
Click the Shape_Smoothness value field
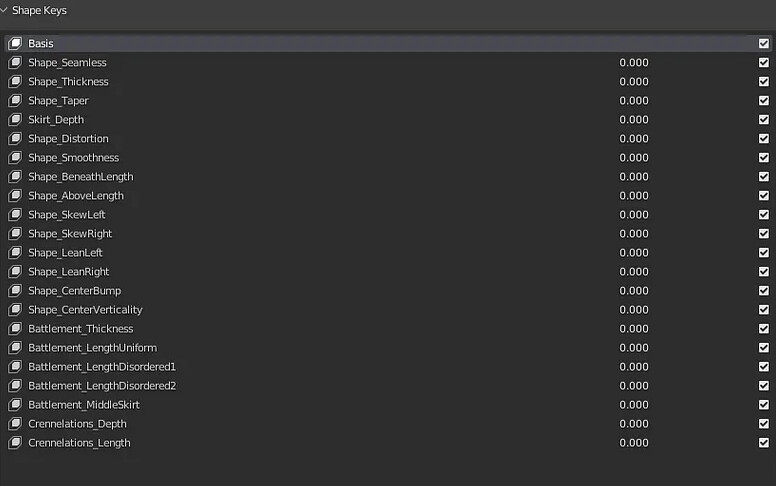(634, 158)
